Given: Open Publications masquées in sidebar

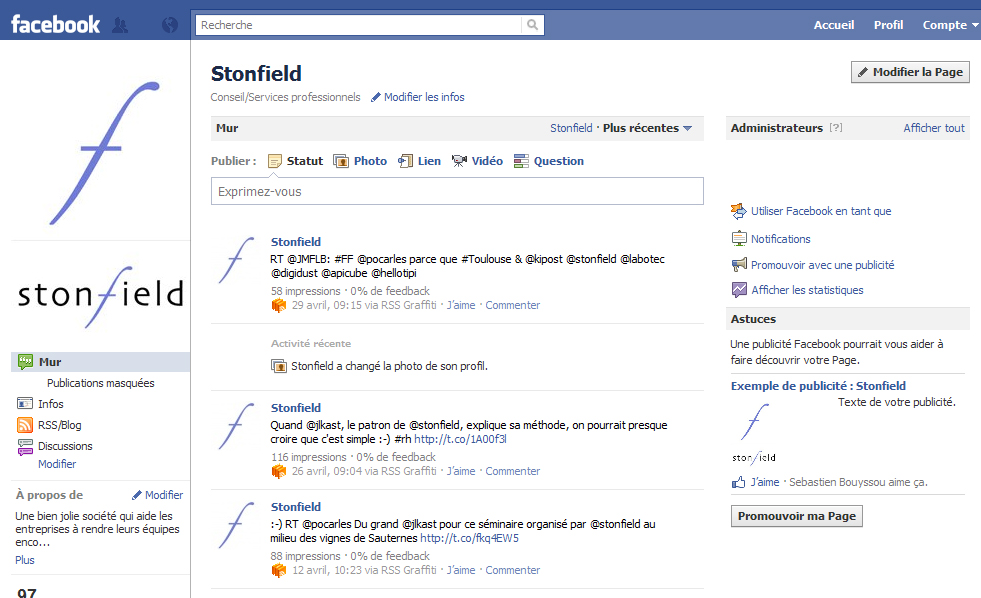Looking at the screenshot, I should 101,383.
